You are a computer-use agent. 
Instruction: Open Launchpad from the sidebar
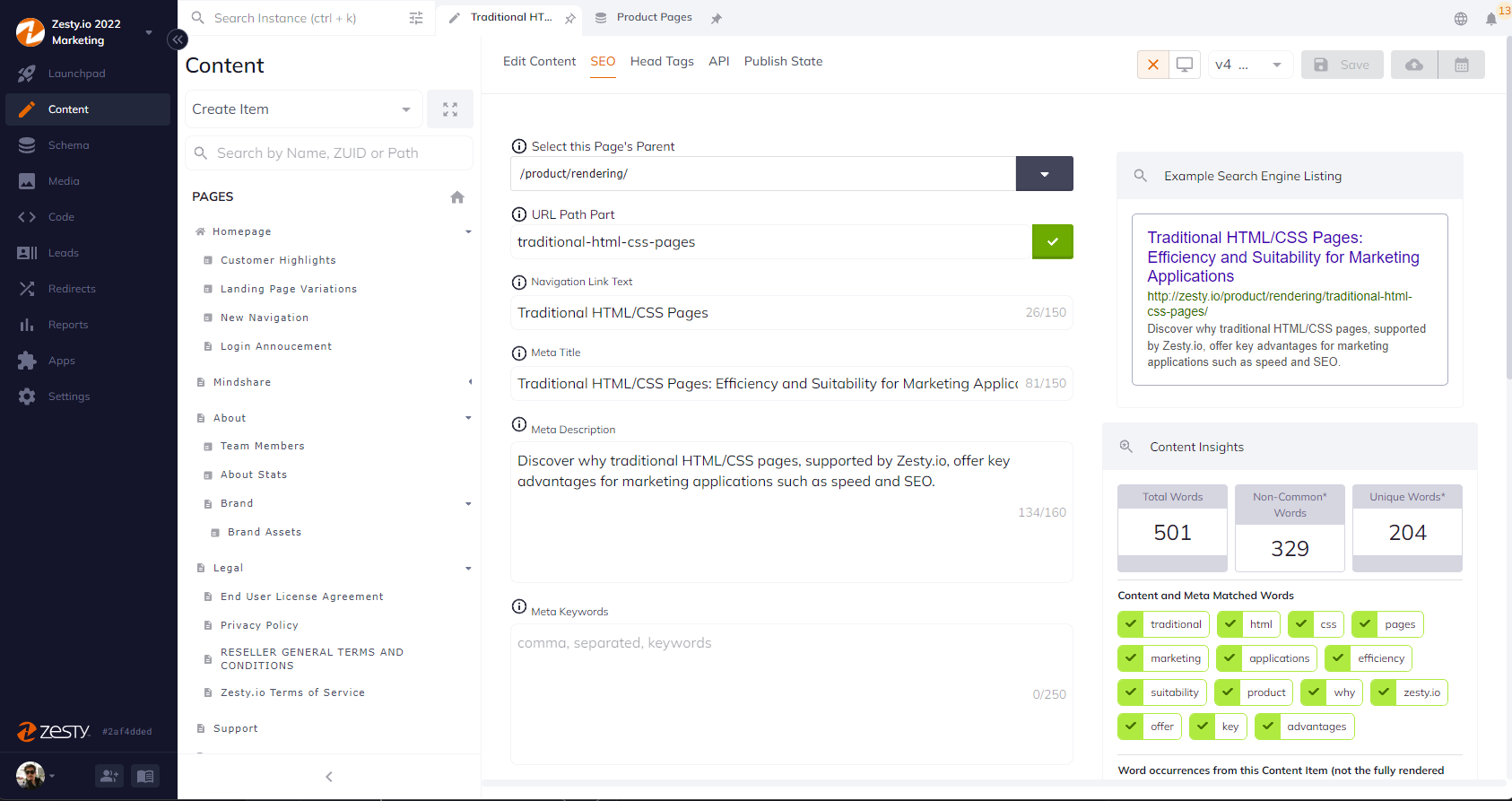[87, 74]
